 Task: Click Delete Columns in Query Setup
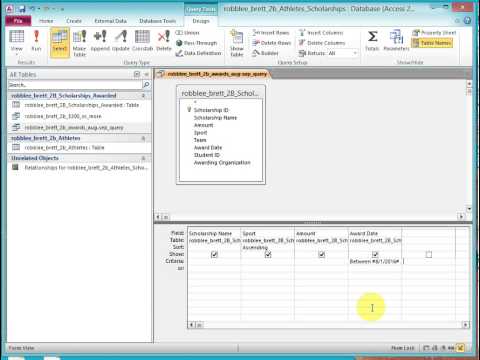click(322, 43)
